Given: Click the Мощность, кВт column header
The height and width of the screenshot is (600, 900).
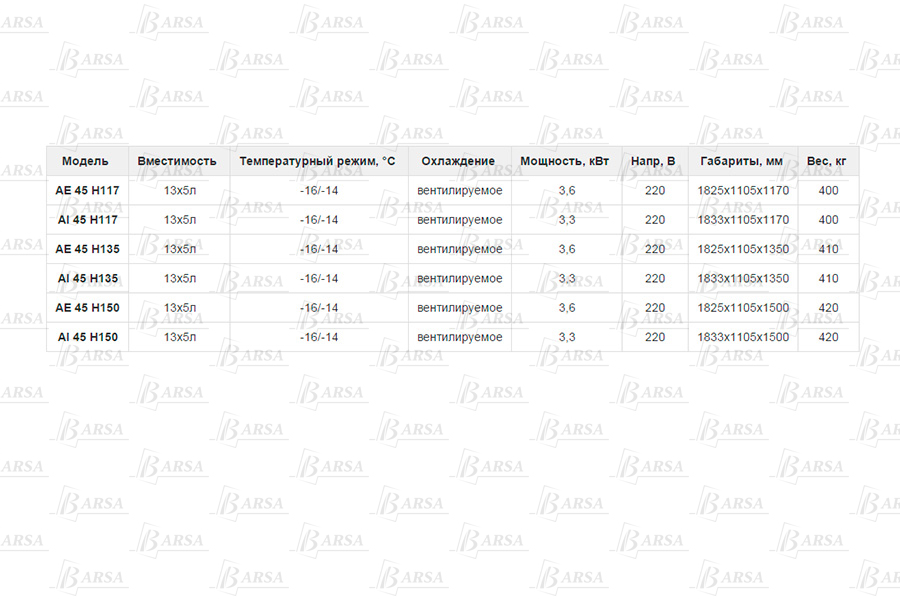Looking at the screenshot, I should click(x=565, y=161).
